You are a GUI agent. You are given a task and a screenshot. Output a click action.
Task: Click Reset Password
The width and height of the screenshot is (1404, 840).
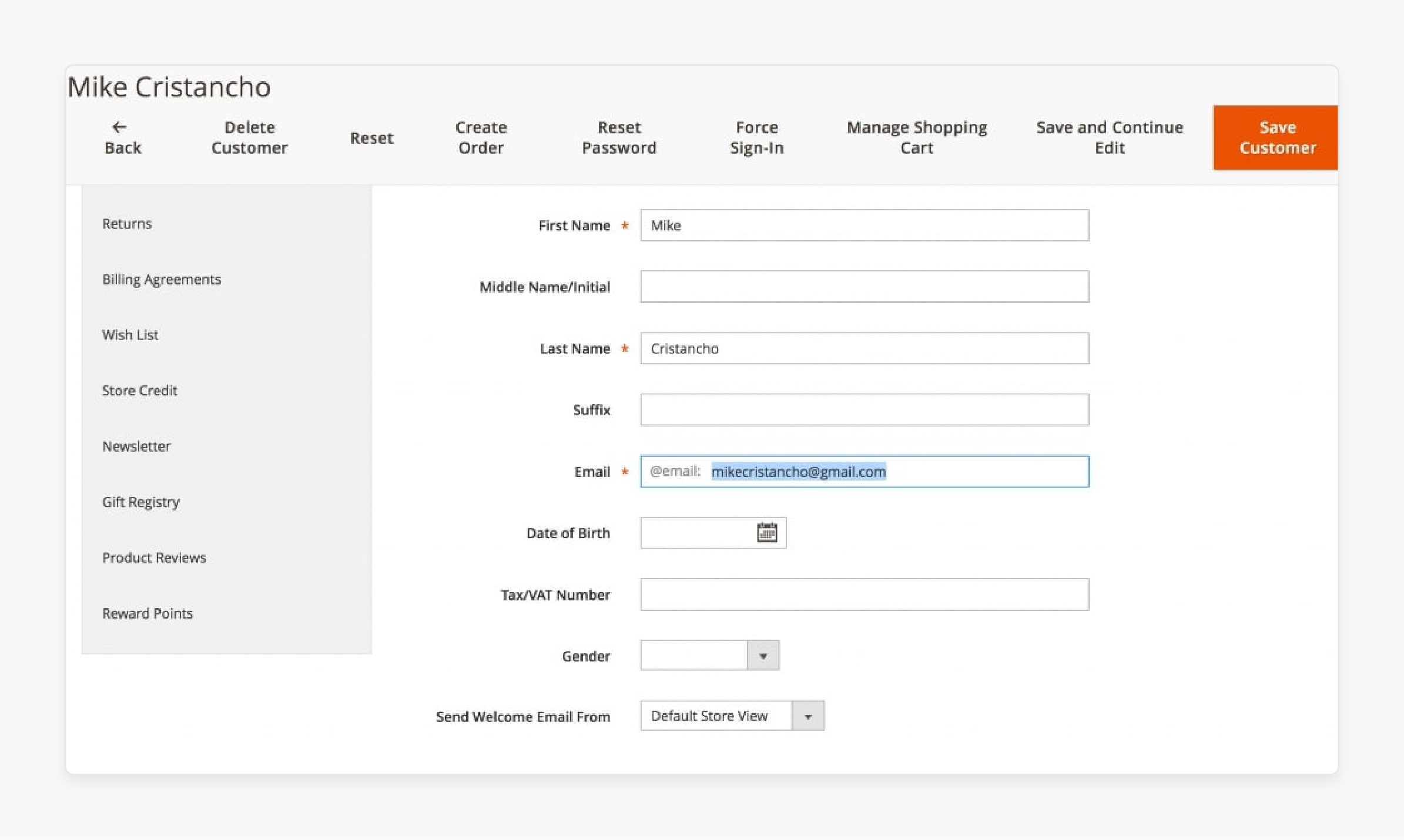[x=619, y=137]
